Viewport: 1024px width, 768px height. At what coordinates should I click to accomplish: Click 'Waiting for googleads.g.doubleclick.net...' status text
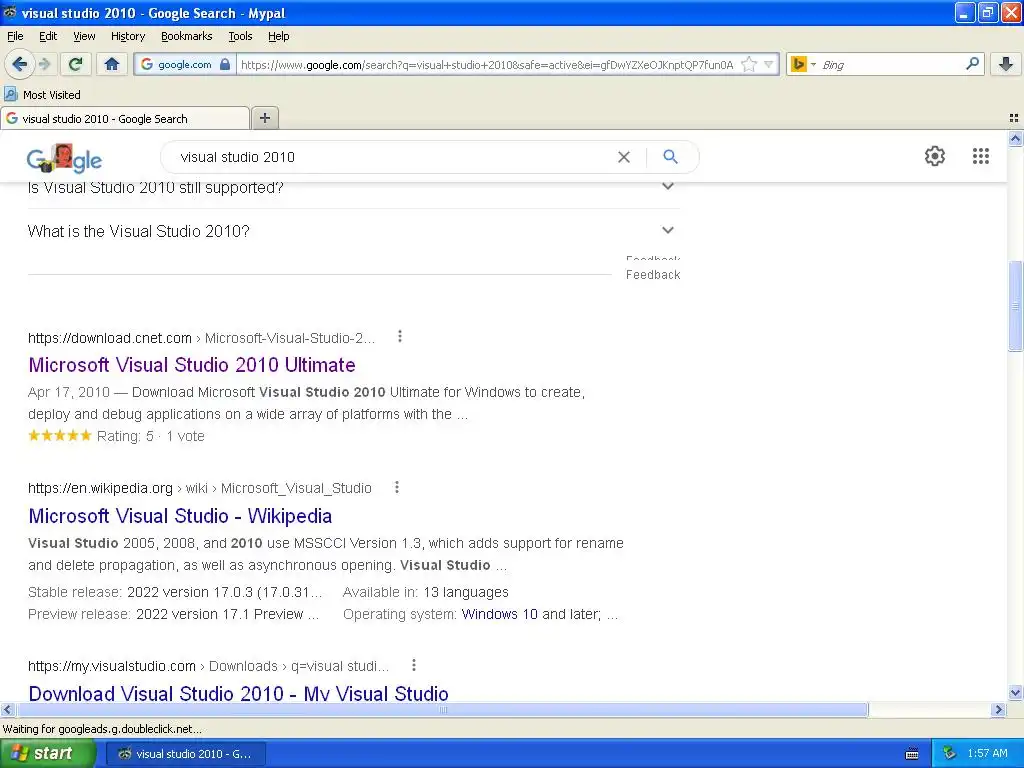(103, 729)
